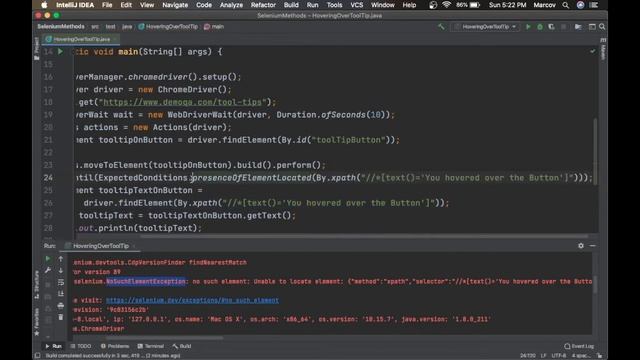The width and height of the screenshot is (640, 360).
Task: Open the demoqa.com tool-tips URL in code
Action: coord(182,102)
